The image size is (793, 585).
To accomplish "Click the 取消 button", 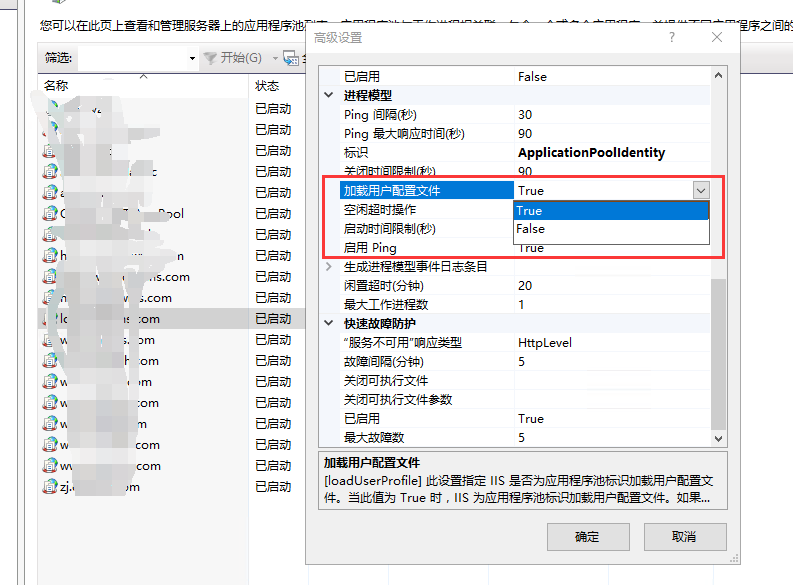I will tap(684, 536).
